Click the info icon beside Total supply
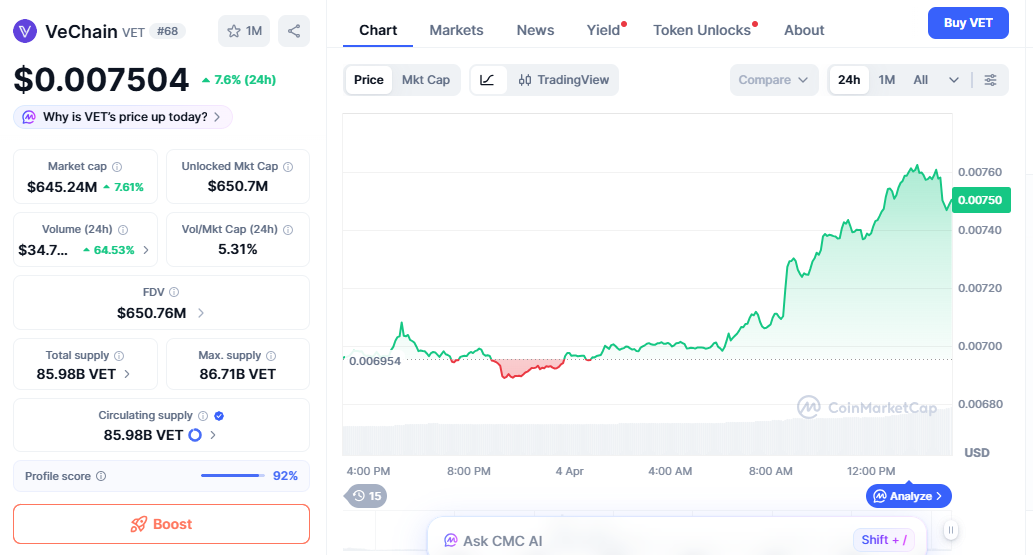Screen dimensions: 1033x555 [x=119, y=356]
